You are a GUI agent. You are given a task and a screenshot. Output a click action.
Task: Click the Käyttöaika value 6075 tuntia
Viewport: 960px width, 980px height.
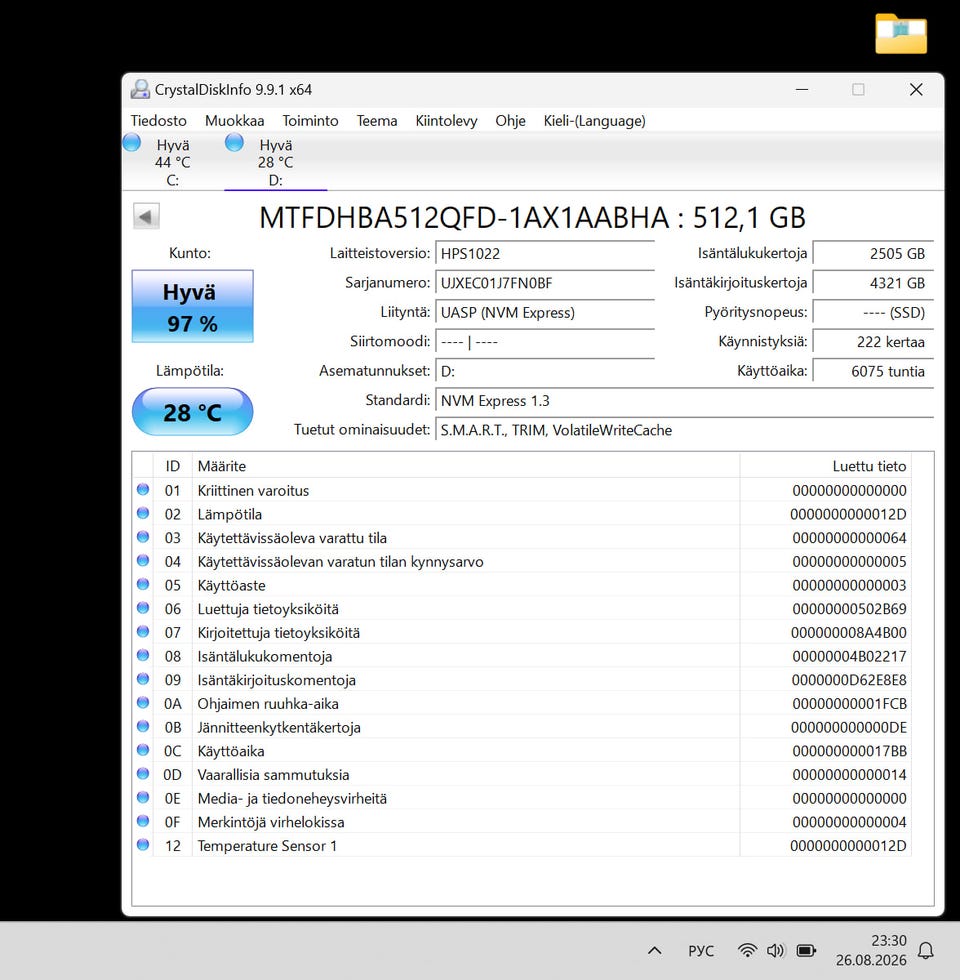click(x=873, y=371)
